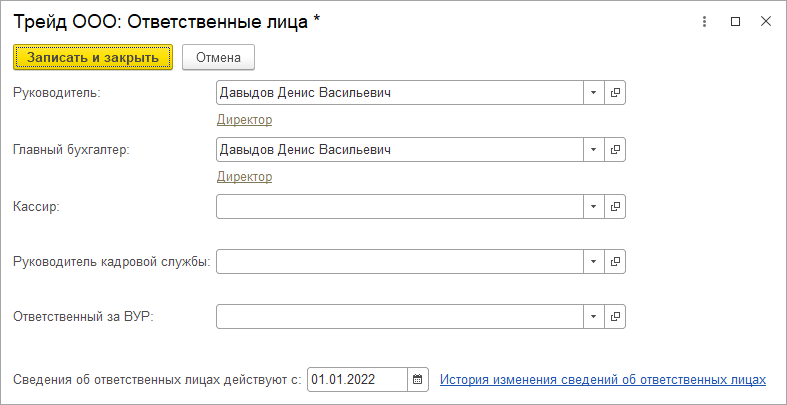The image size is (787, 405).
Task: Expand Руководитель кадровой службы dropdown
Action: 594,262
